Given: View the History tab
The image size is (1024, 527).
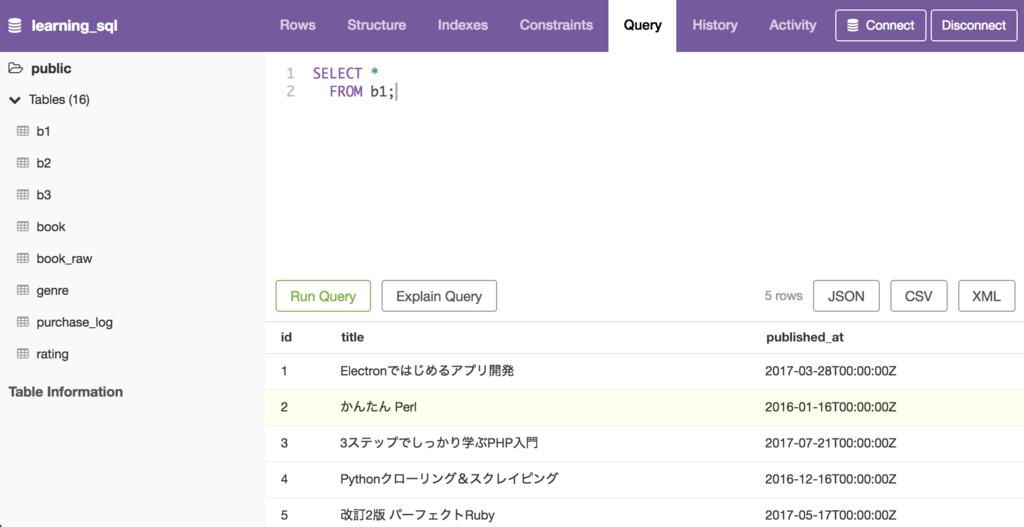Looking at the screenshot, I should tap(714, 25).
